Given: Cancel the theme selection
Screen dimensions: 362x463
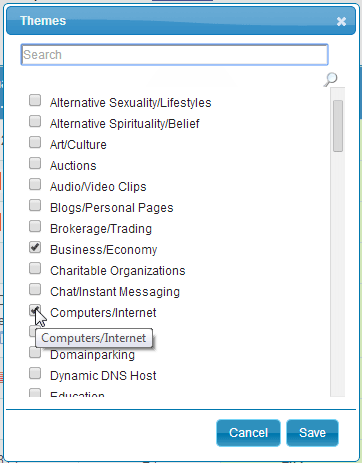Looking at the screenshot, I should point(248,433).
